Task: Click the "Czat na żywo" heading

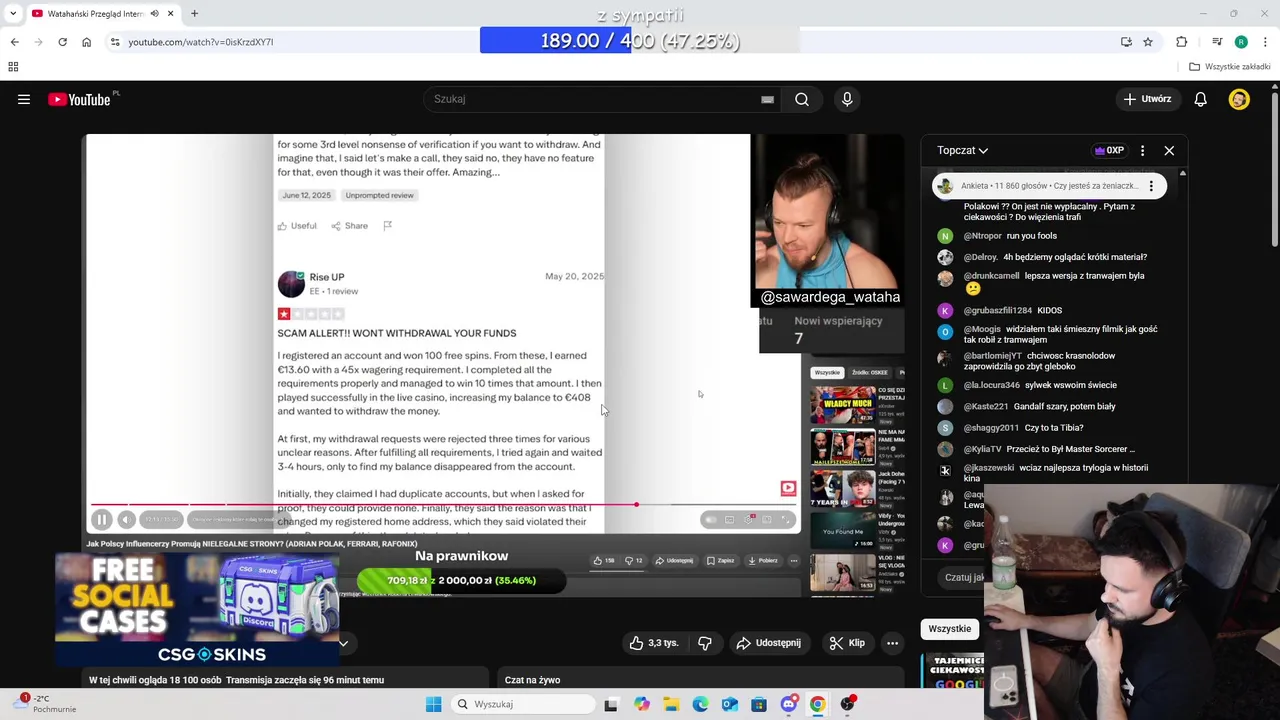Action: 532,680
